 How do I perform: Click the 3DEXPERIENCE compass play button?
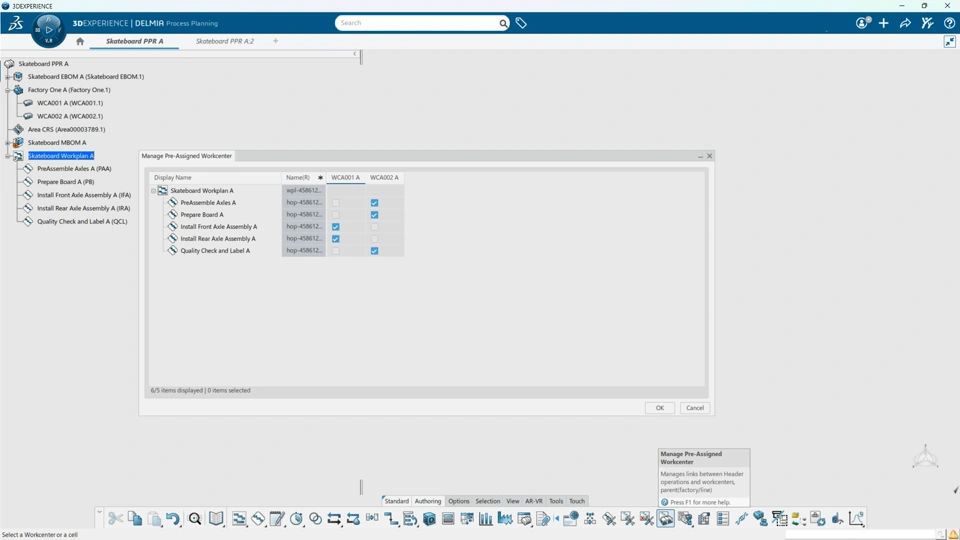[49, 29]
